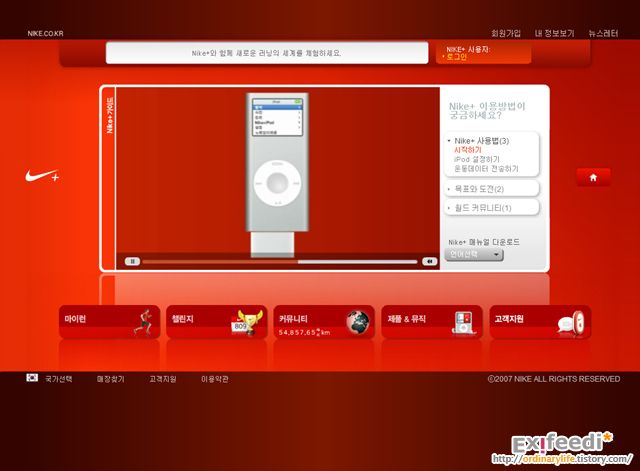Click the 54,857,65 km counter text
The width and height of the screenshot is (640, 471).
tap(304, 332)
